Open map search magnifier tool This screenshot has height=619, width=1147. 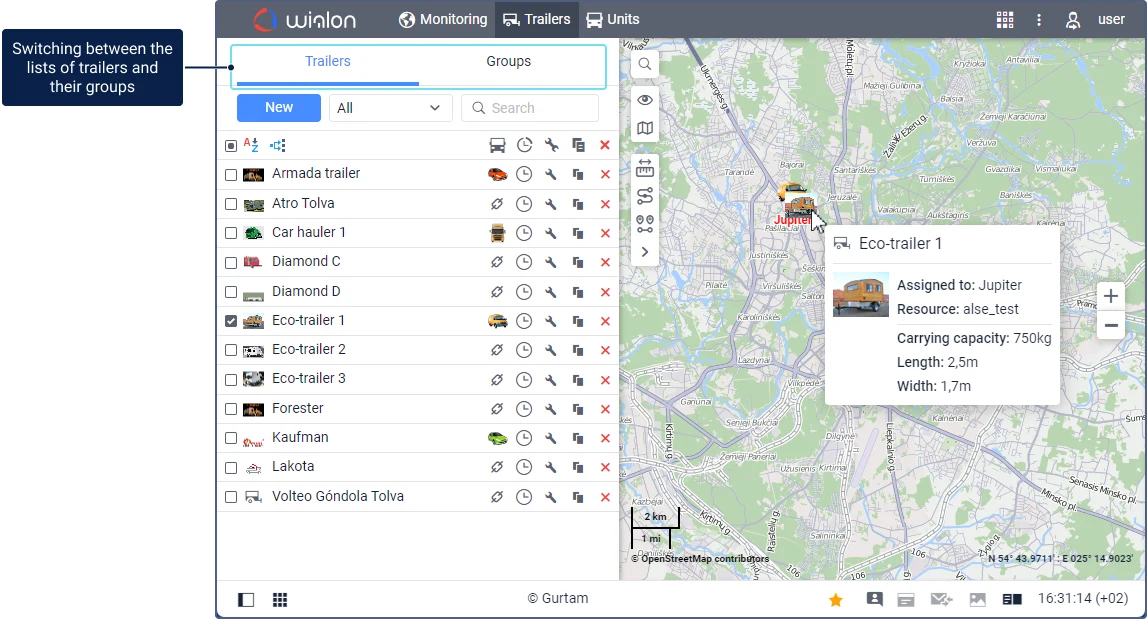(x=644, y=64)
